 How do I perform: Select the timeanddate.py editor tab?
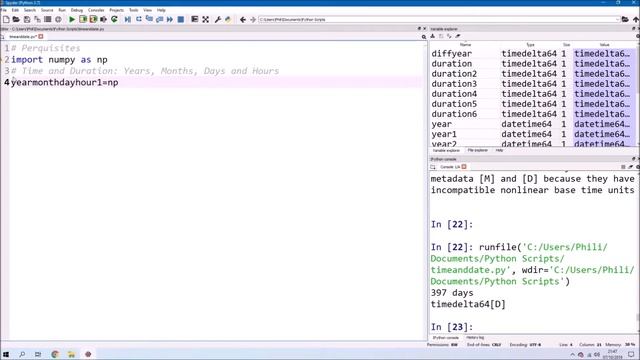(x=23, y=37)
